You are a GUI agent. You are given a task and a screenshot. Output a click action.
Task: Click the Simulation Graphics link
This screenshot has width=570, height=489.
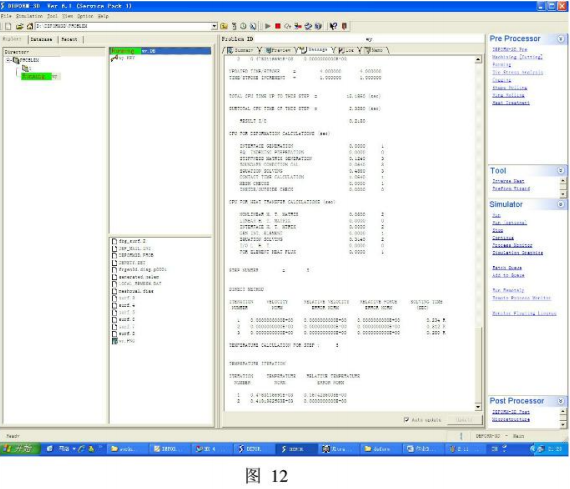[518, 253]
